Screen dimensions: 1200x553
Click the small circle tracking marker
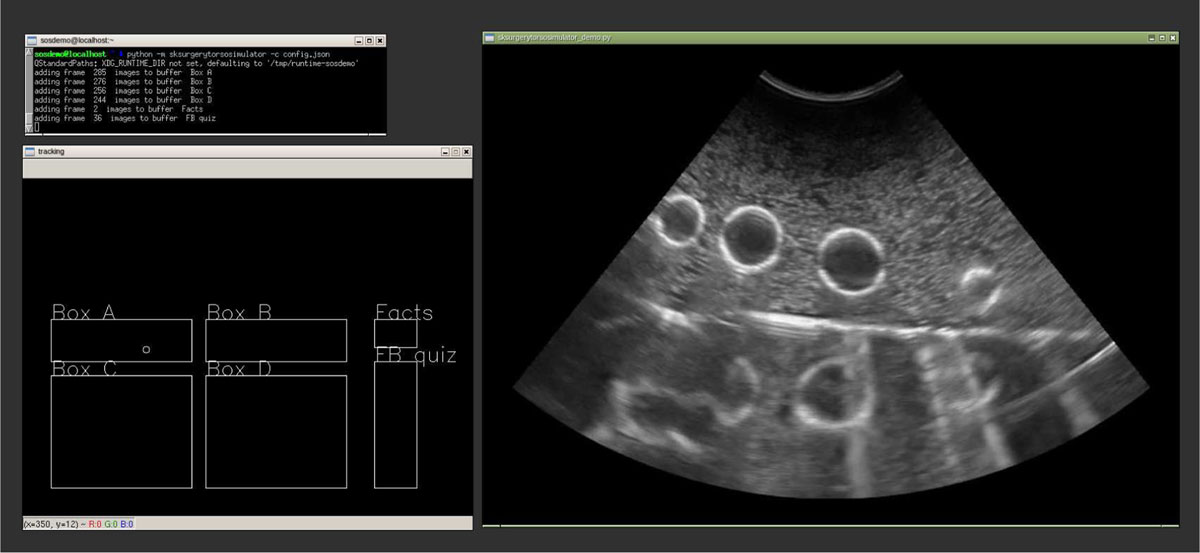[x=146, y=349]
